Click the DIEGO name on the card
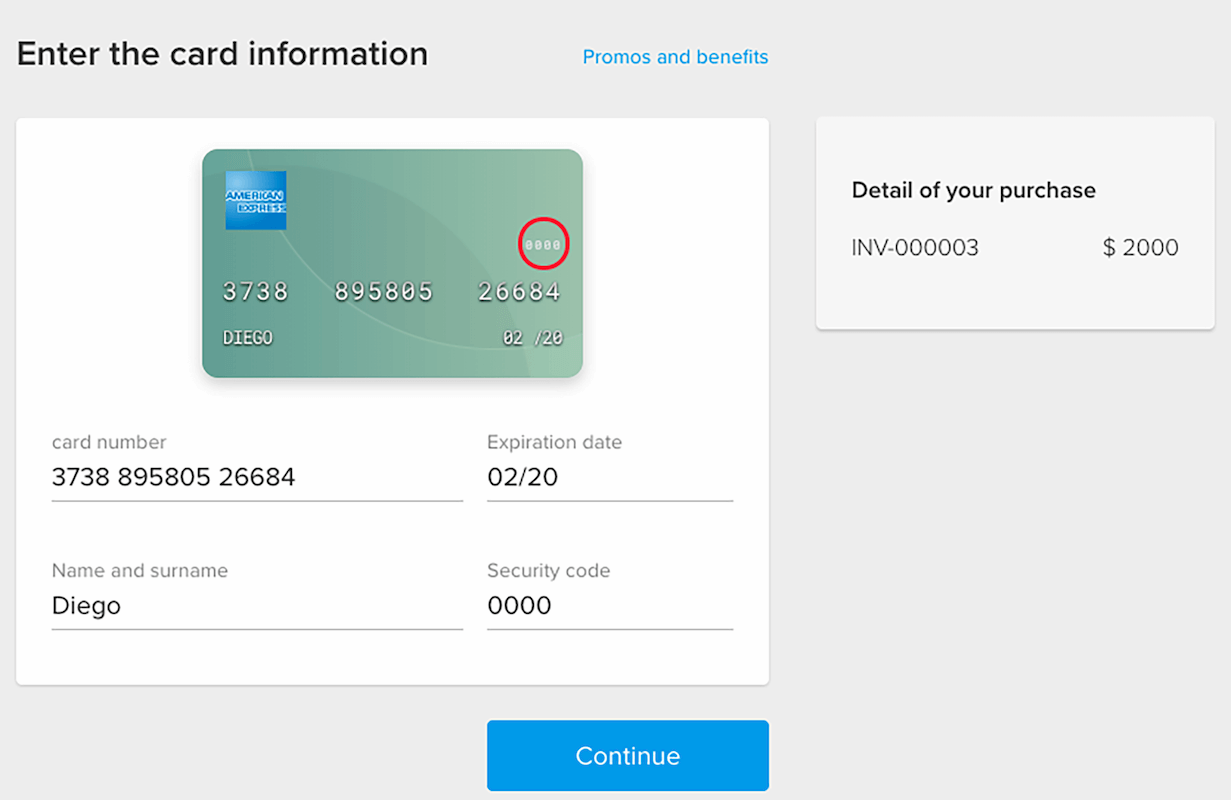The height and width of the screenshot is (800, 1231). pos(247,337)
